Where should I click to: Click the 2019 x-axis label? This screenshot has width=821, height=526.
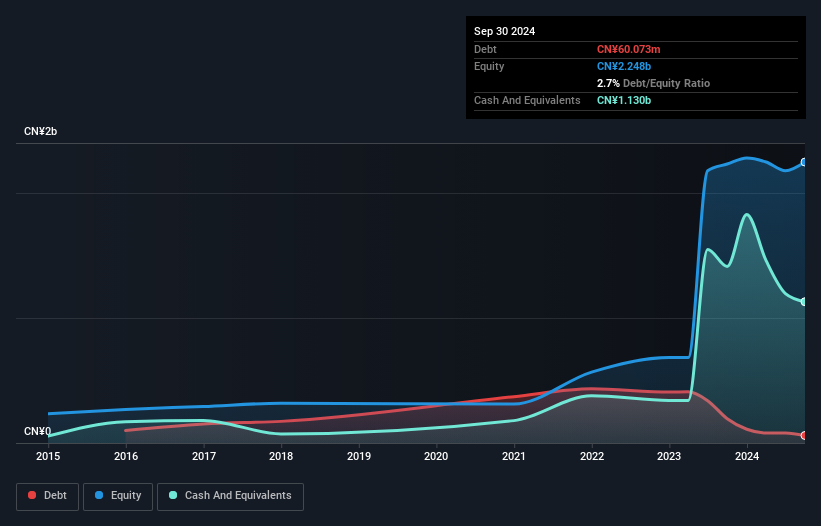pyautogui.click(x=359, y=456)
